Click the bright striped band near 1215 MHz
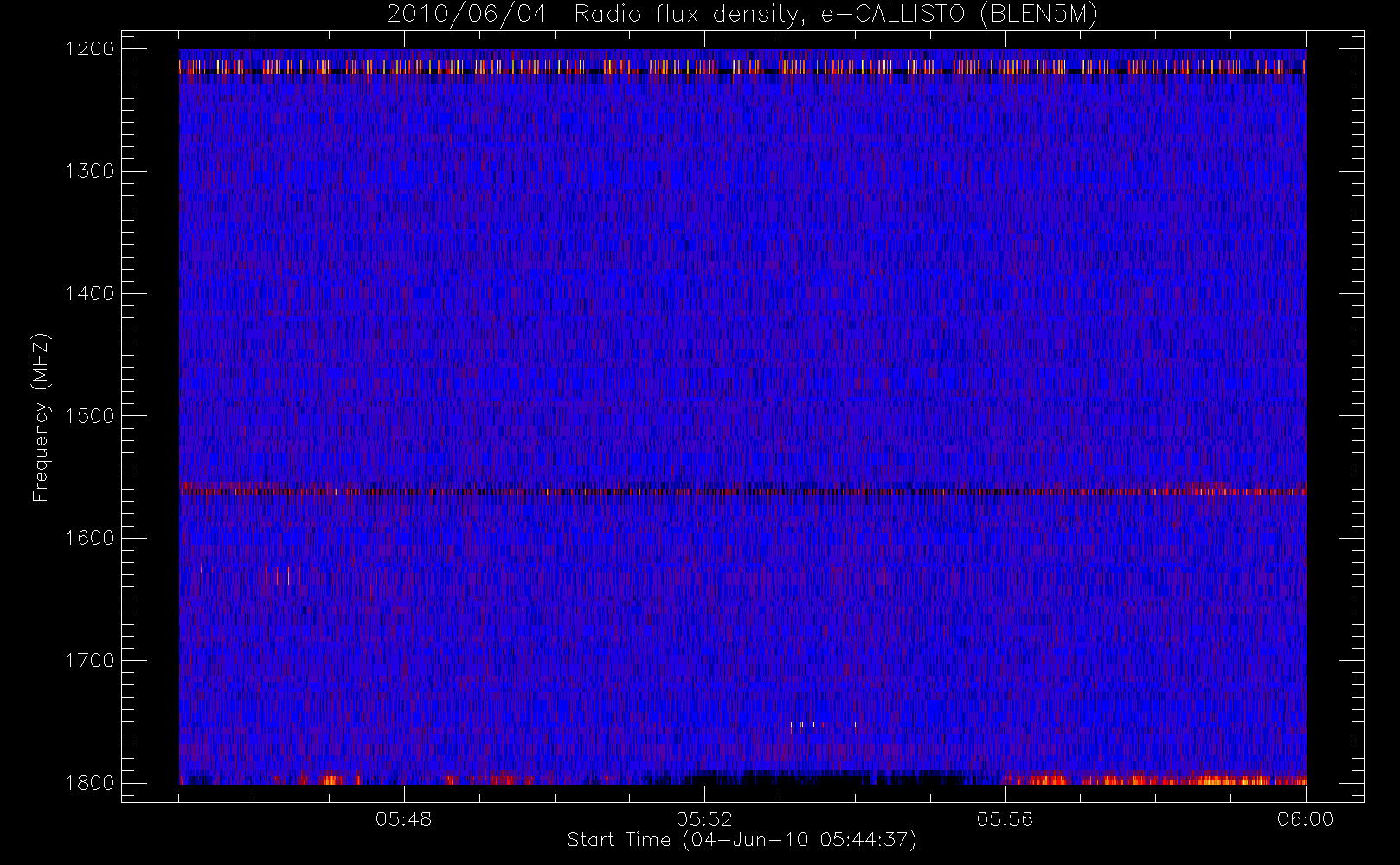Image resolution: width=1400 pixels, height=865 pixels. (x=742, y=67)
